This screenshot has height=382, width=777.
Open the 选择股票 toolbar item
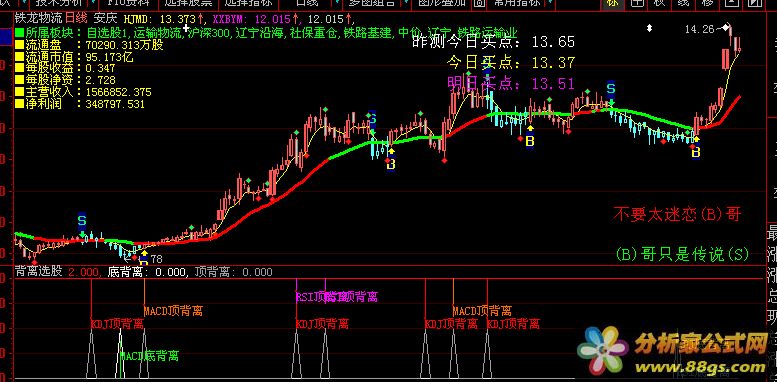pyautogui.click(x=188, y=2)
